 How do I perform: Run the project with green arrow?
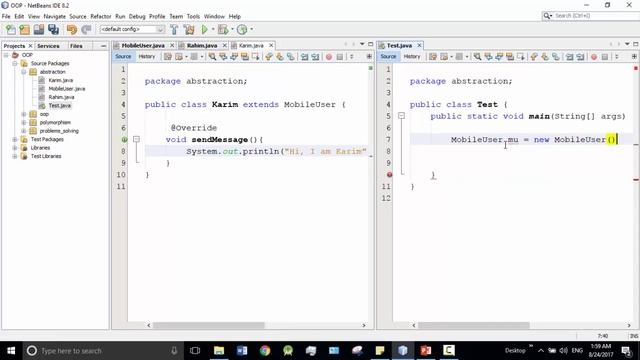[204, 29]
